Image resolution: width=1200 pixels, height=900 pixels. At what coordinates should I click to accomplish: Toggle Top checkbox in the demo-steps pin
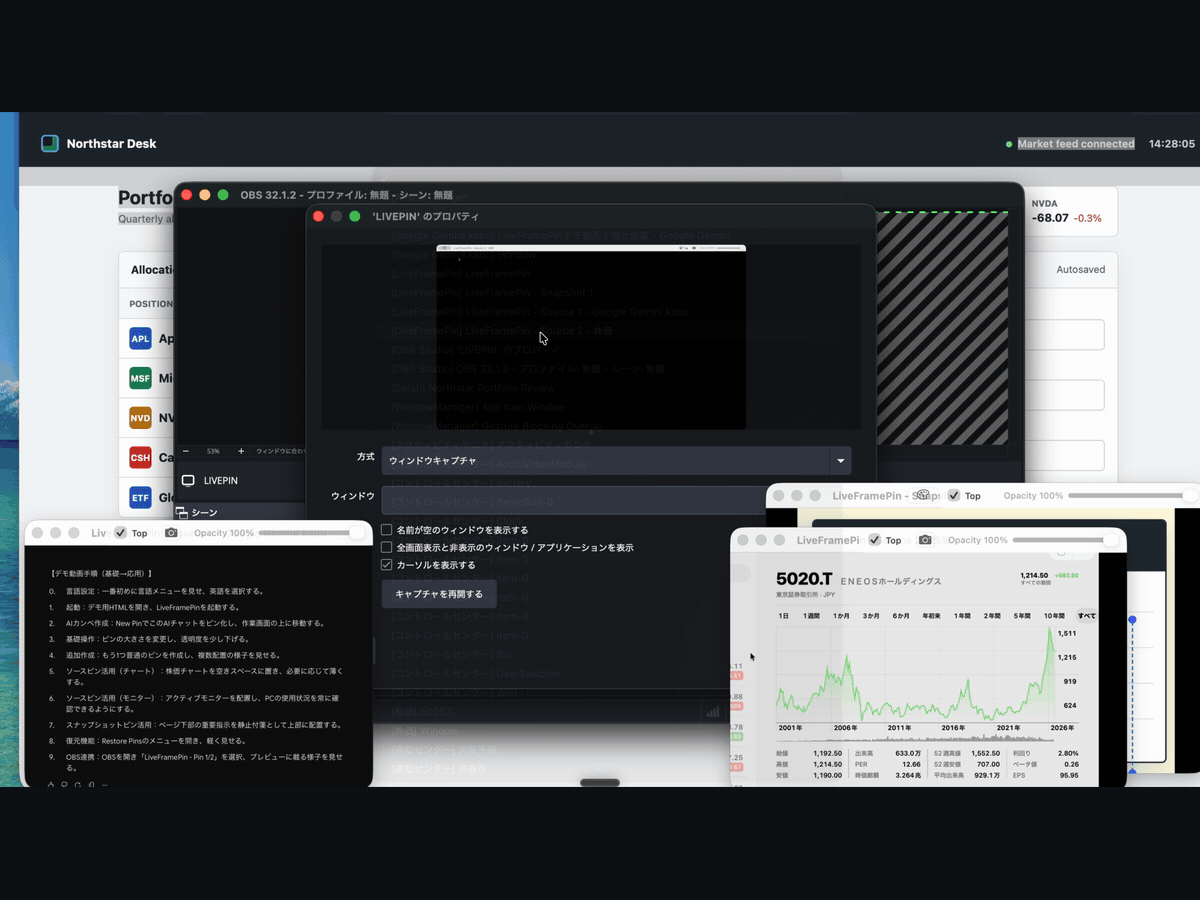[121, 533]
